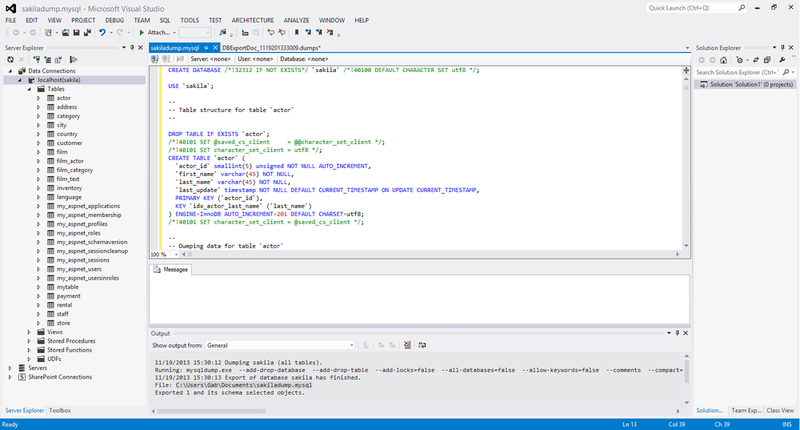Click the editor split view plus handle
Viewport: 800px width, 430px height.
[686, 71]
